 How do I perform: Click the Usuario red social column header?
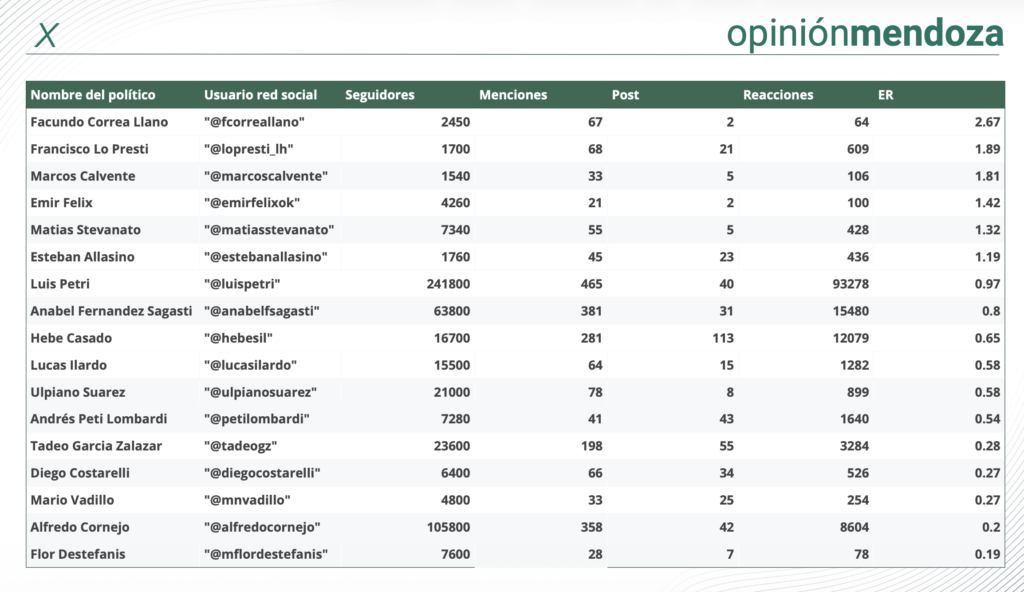[260, 95]
